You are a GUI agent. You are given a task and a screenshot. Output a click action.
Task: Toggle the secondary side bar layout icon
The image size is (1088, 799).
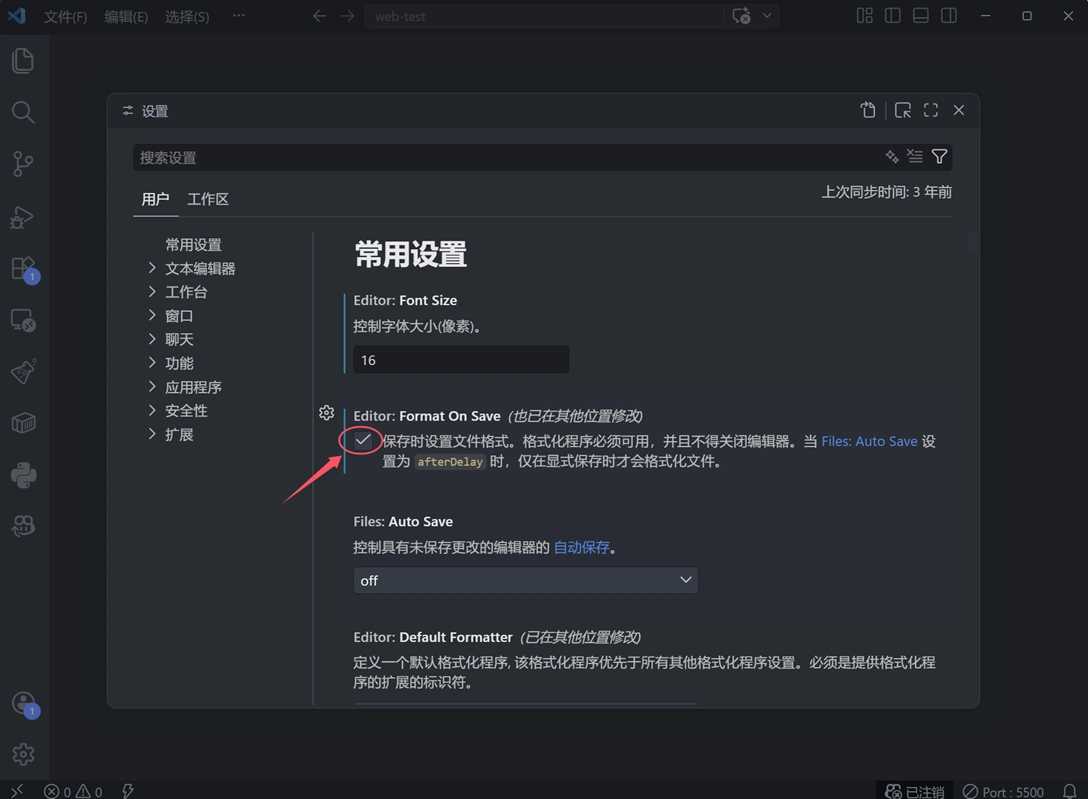pyautogui.click(x=949, y=16)
